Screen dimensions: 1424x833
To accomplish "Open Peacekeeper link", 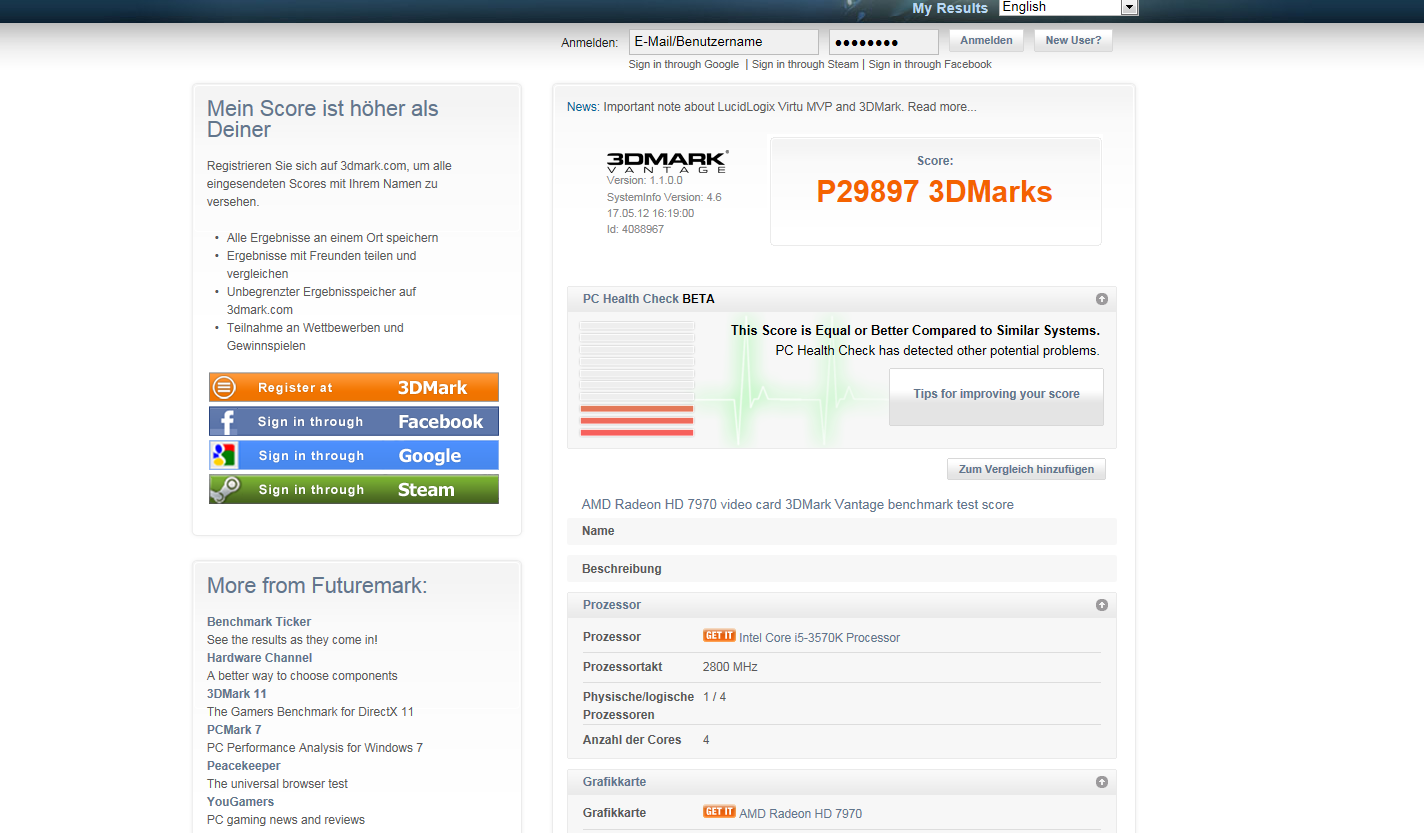I will (x=244, y=766).
